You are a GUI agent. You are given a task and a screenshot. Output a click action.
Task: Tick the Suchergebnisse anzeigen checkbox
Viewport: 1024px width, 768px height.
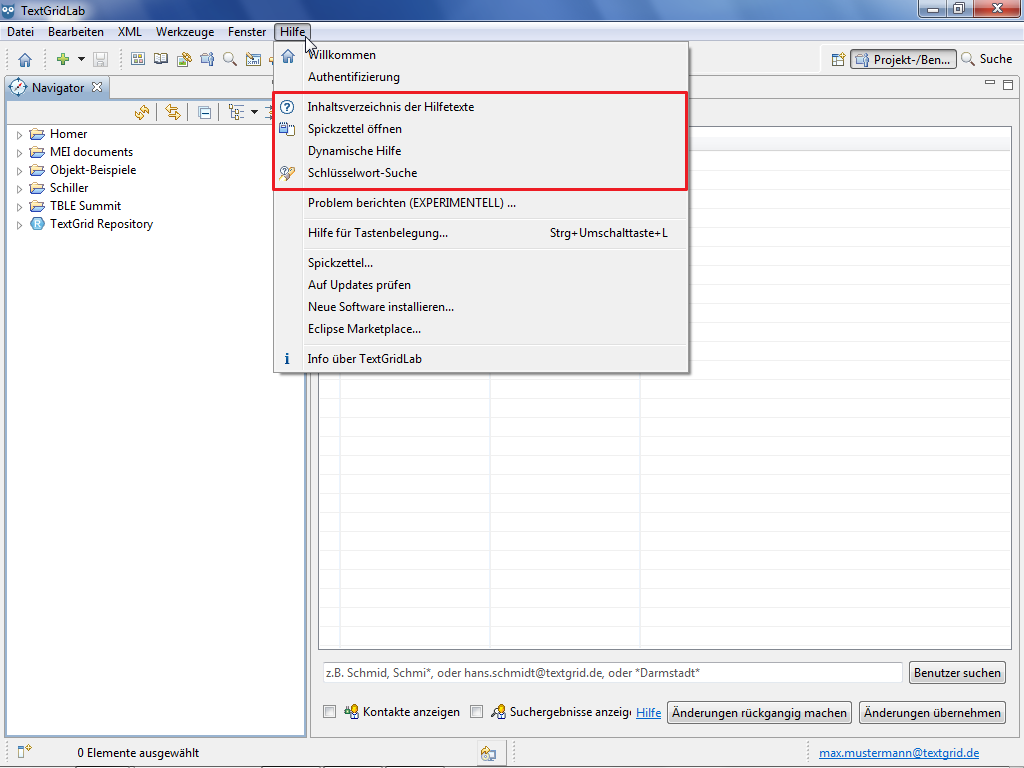pyautogui.click(x=476, y=712)
